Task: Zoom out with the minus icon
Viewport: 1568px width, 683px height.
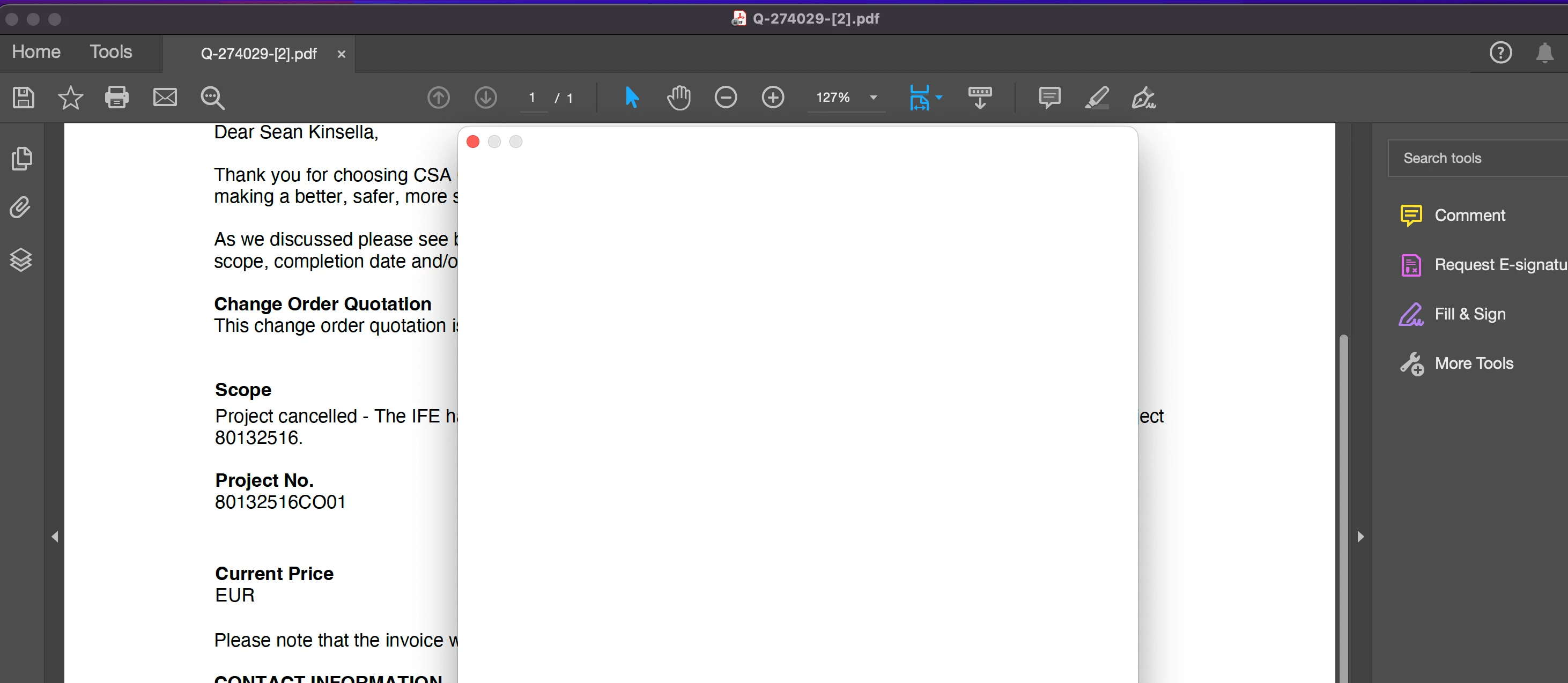Action: point(725,98)
